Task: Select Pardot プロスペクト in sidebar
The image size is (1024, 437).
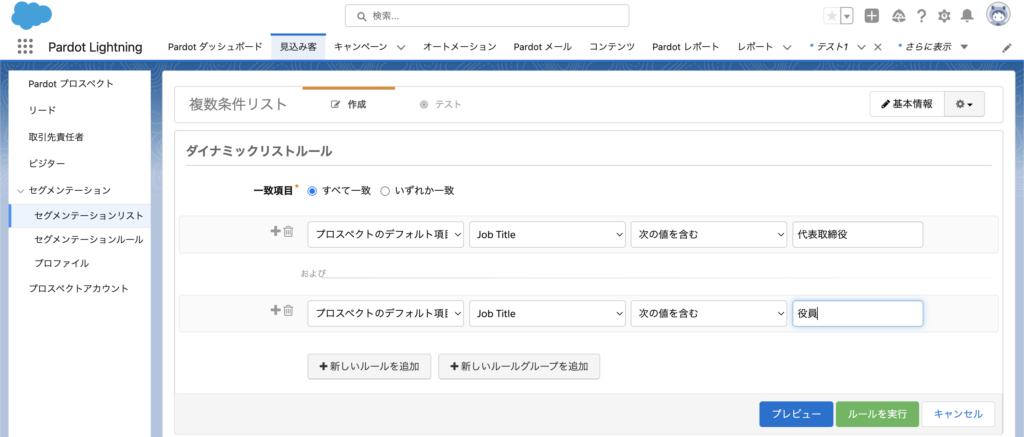Action: click(x=71, y=84)
